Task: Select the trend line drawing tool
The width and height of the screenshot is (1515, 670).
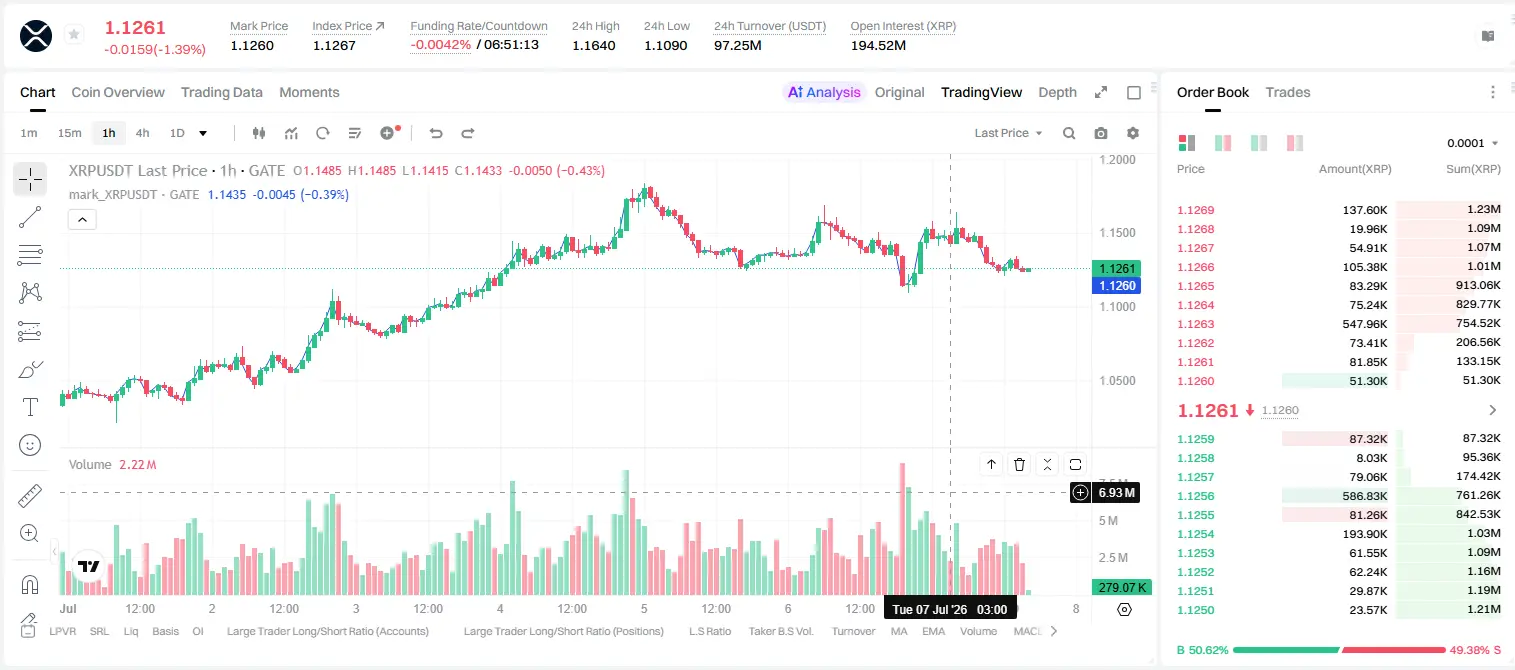Action: [30, 217]
